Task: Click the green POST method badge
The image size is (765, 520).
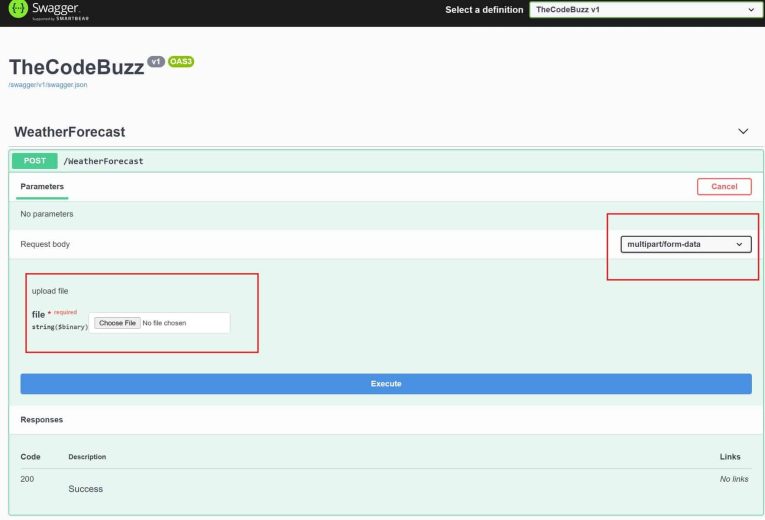Action: click(34, 161)
